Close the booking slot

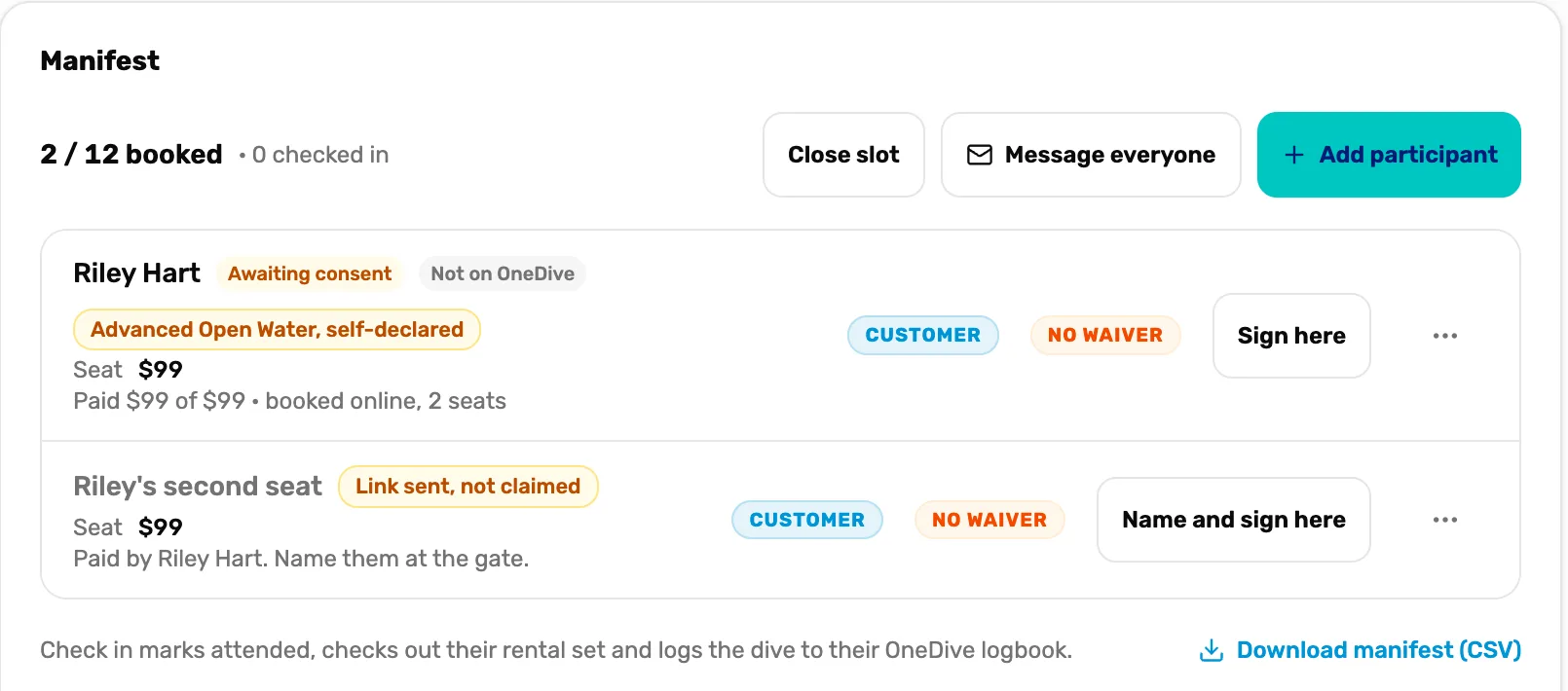[843, 155]
